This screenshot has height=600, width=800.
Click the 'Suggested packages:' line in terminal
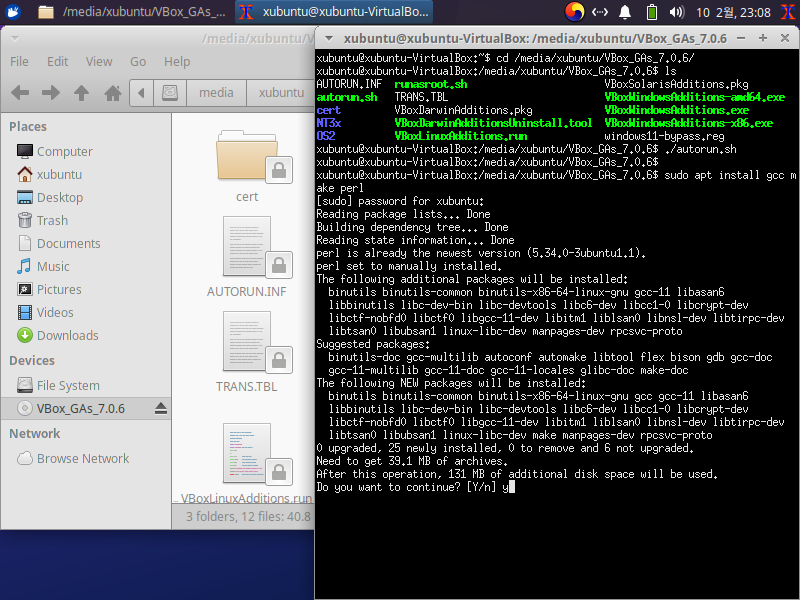[373, 344]
